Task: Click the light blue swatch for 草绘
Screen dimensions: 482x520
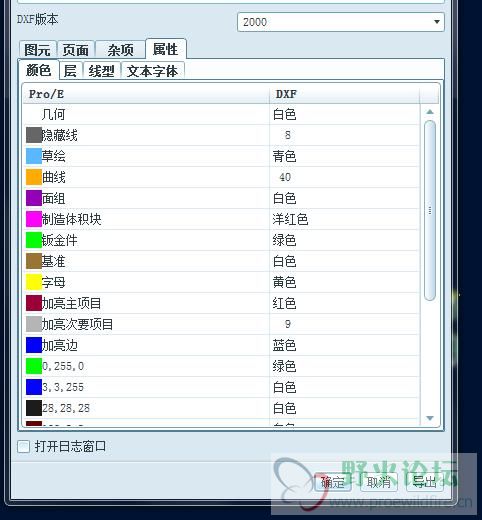Action: click(x=34, y=156)
